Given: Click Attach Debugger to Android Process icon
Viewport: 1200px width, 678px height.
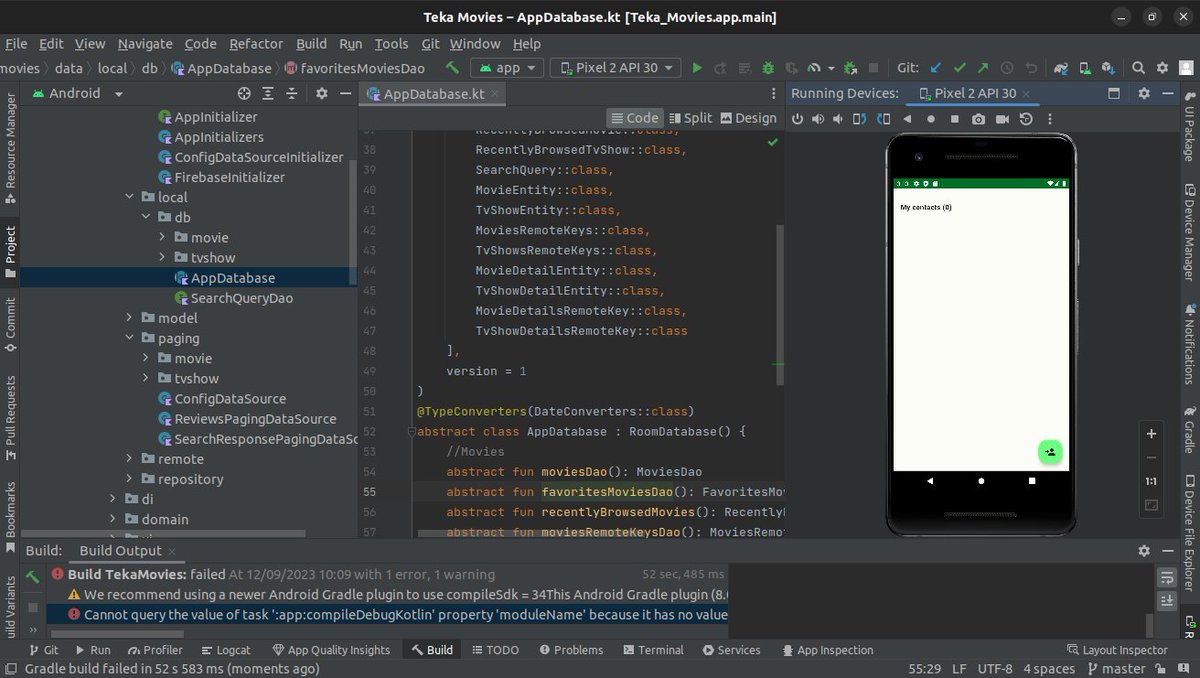Looking at the screenshot, I should pyautogui.click(x=850, y=68).
